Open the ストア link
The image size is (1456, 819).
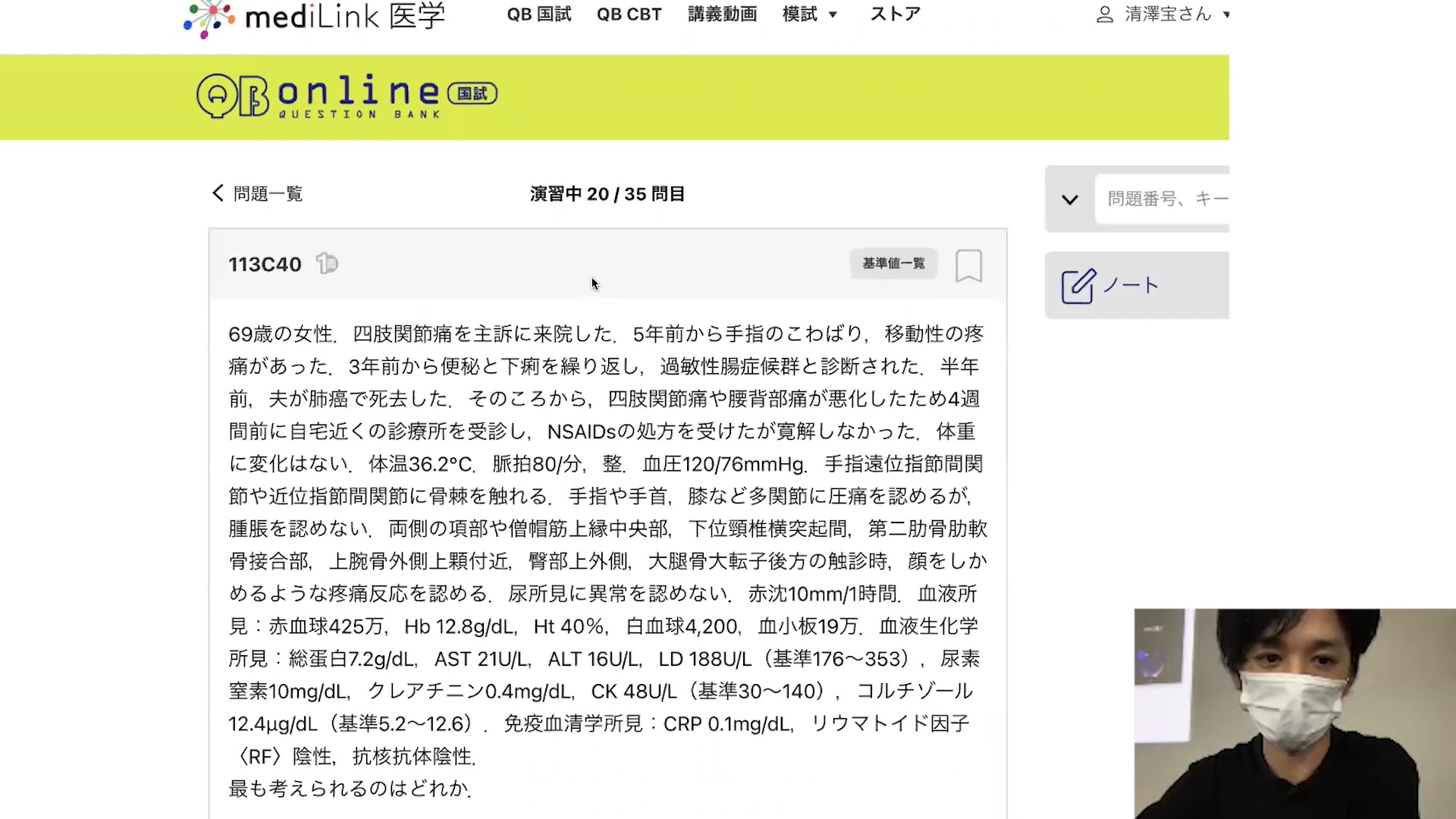(x=895, y=14)
